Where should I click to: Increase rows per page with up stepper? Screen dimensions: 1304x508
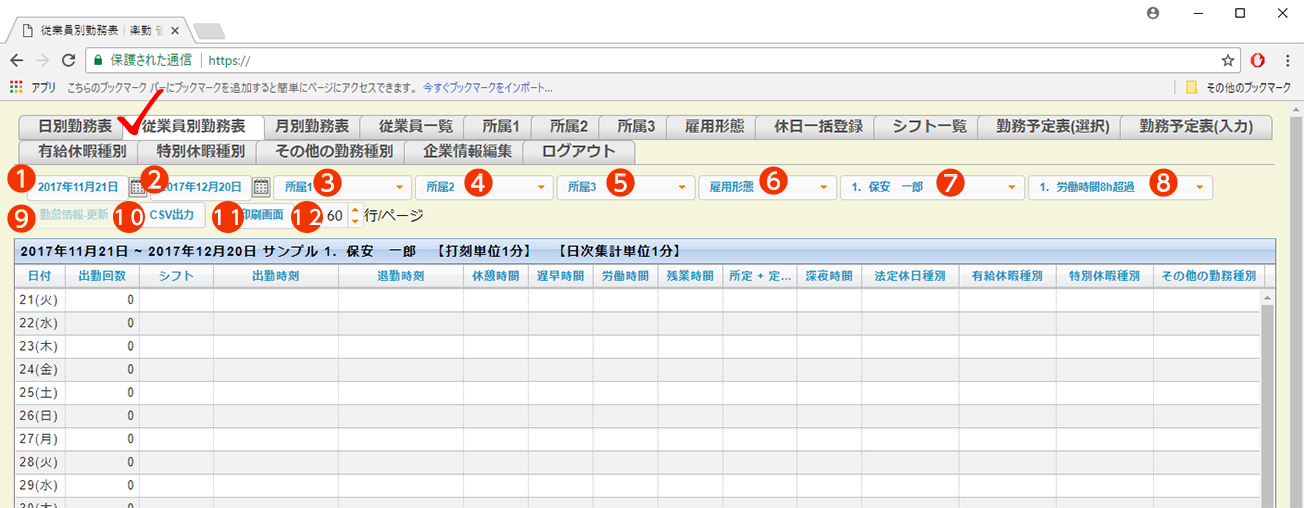[354, 210]
